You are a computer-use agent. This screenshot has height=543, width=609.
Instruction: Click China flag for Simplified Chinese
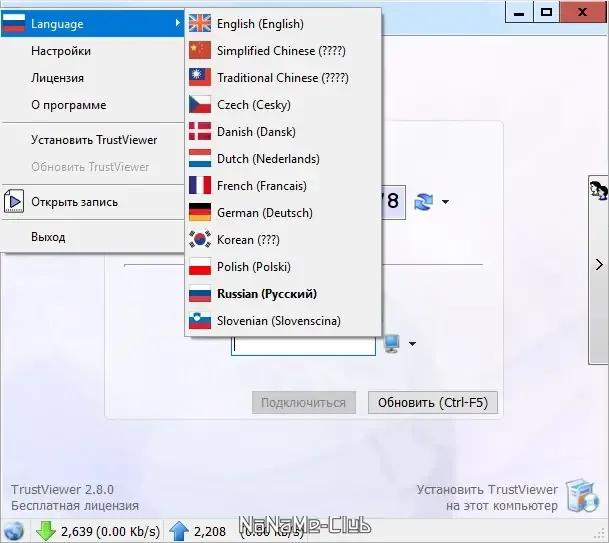click(200, 50)
